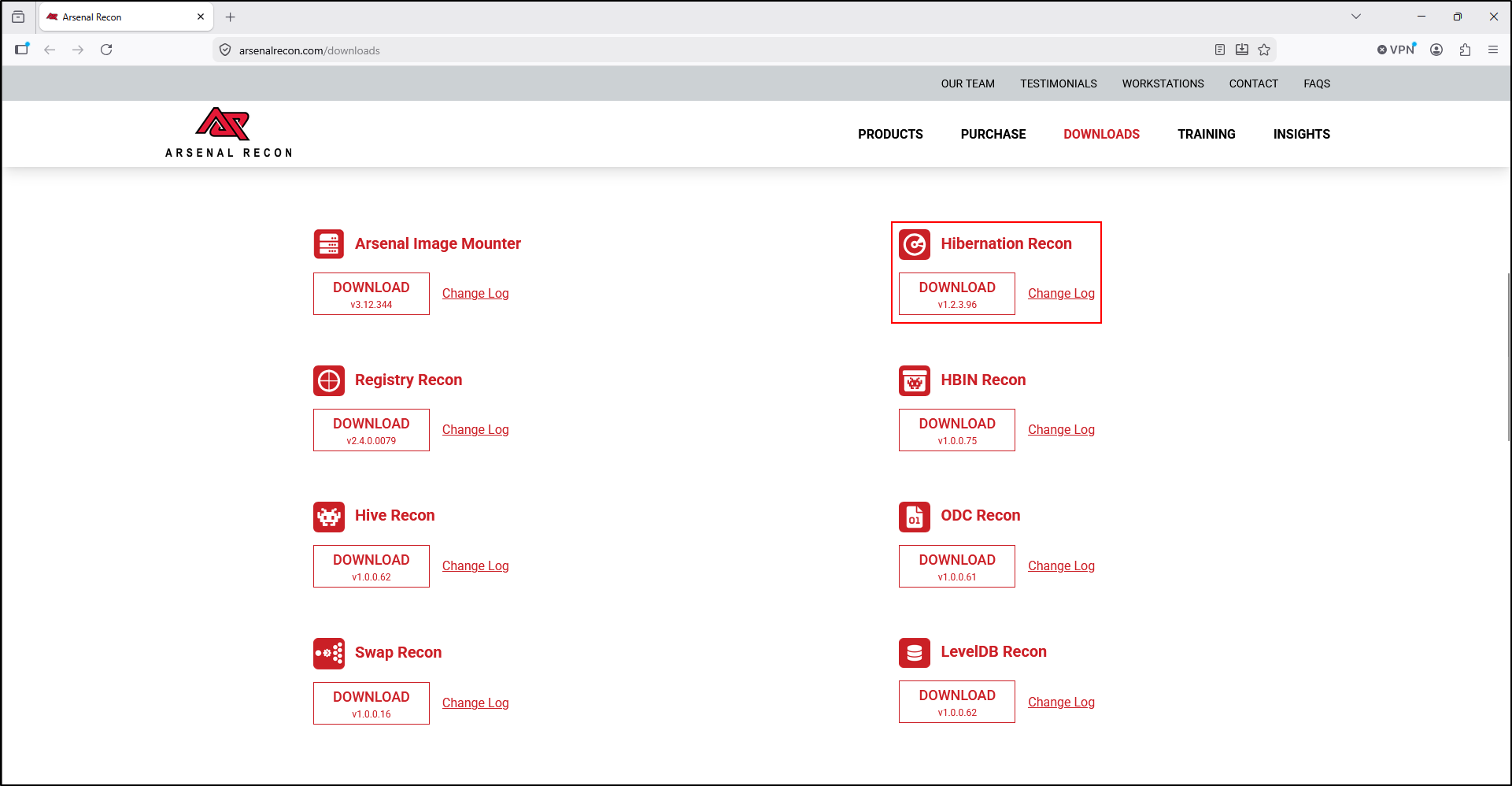The height and width of the screenshot is (786, 1512).
Task: Click the ODC Recon file icon
Action: 915,517
